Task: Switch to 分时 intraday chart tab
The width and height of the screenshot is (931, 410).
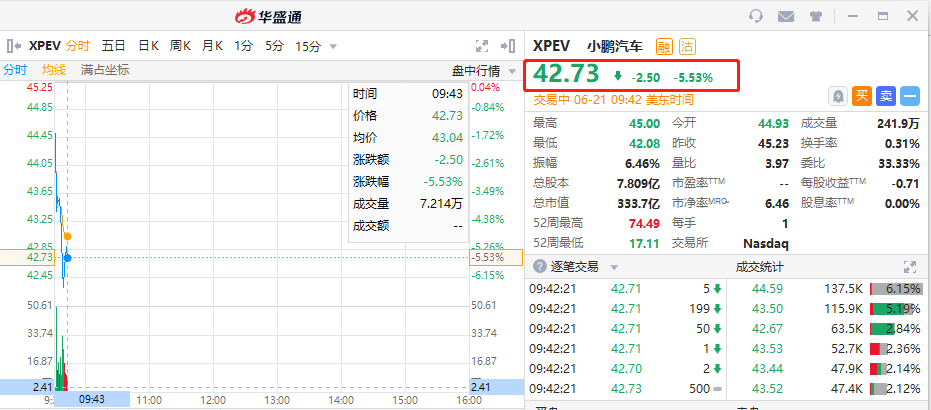Action: coord(78,46)
